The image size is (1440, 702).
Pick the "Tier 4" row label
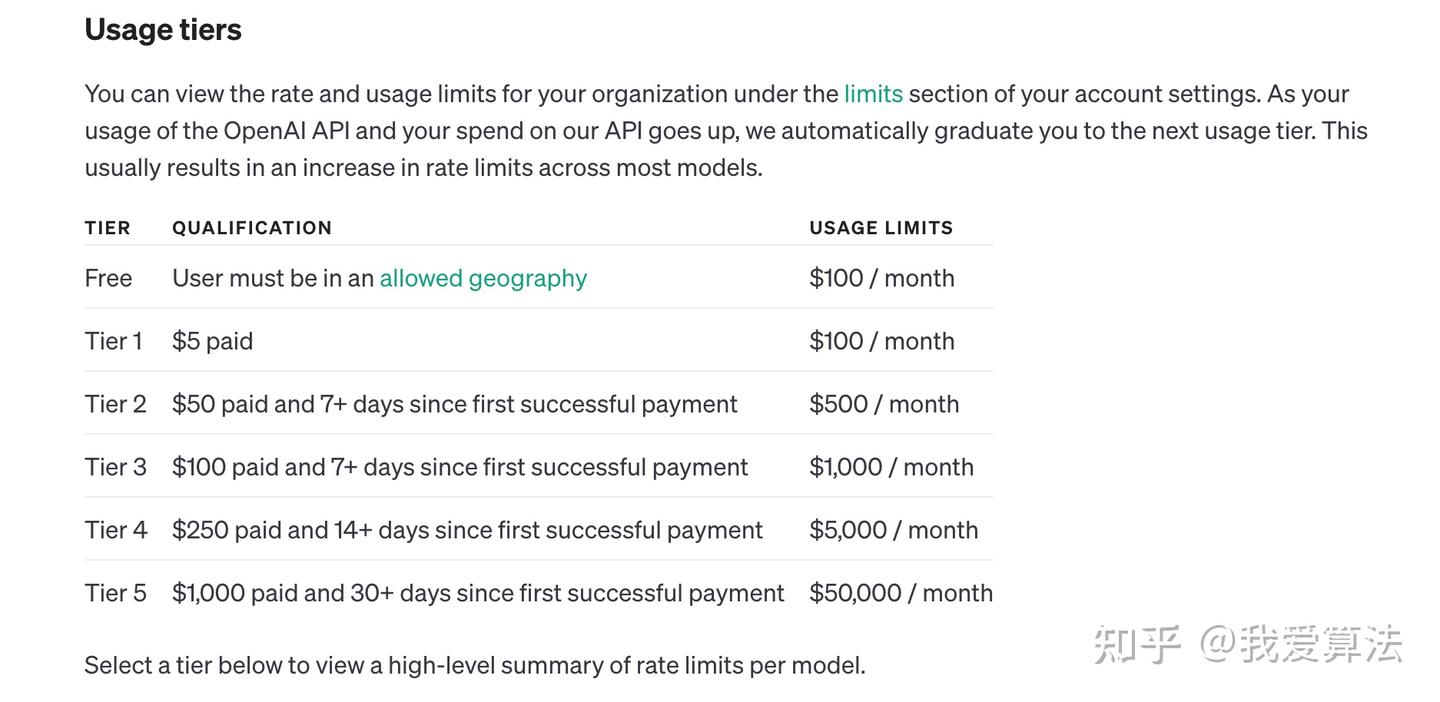pos(115,530)
